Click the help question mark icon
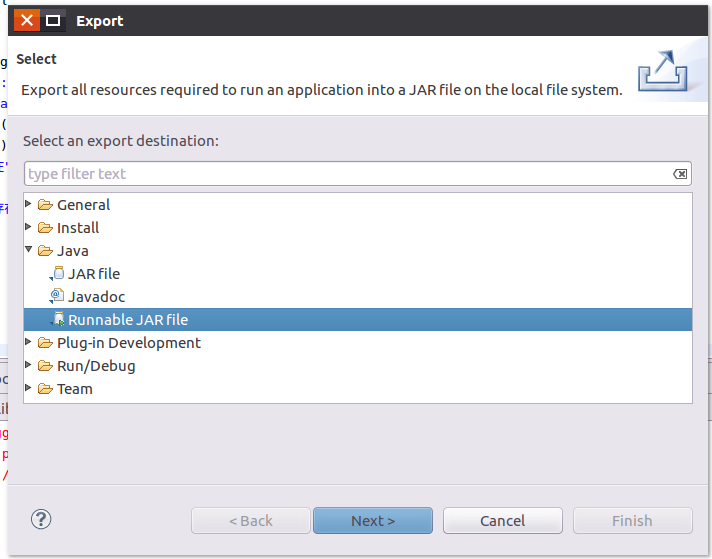The image size is (712, 559). (x=41, y=519)
